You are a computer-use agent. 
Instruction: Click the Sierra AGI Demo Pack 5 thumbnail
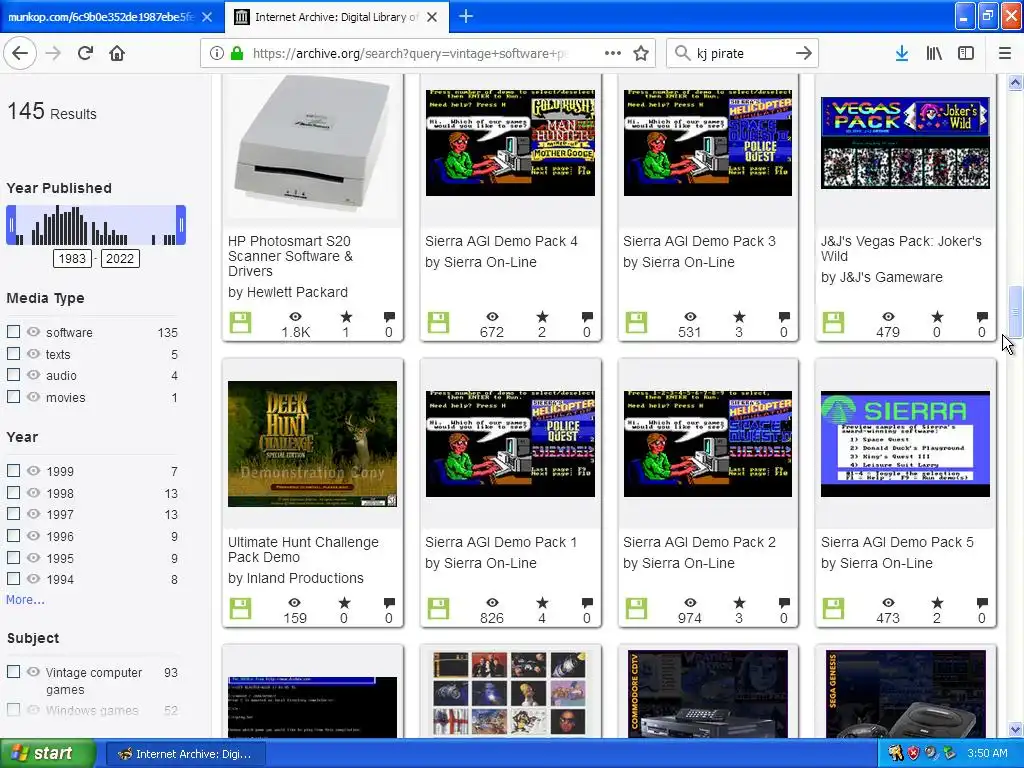coord(905,443)
